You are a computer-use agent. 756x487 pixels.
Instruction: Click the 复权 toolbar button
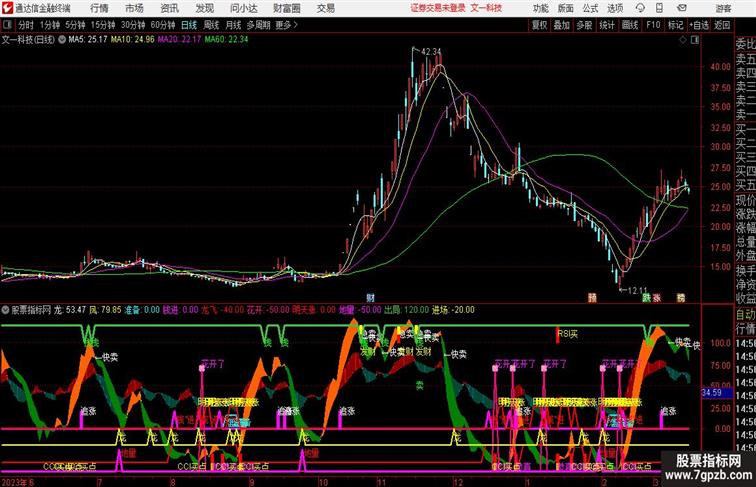click(540, 25)
